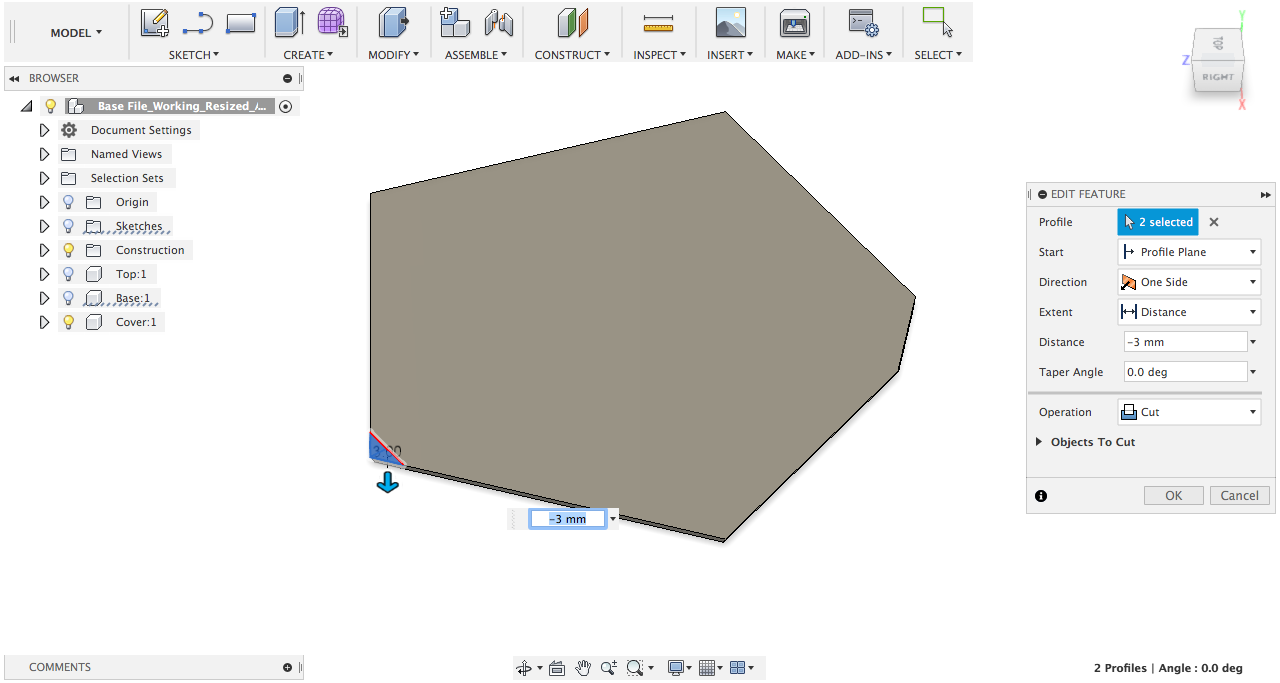1280x683 pixels.
Task: Click the activate component radio button on root
Action: click(x=286, y=106)
